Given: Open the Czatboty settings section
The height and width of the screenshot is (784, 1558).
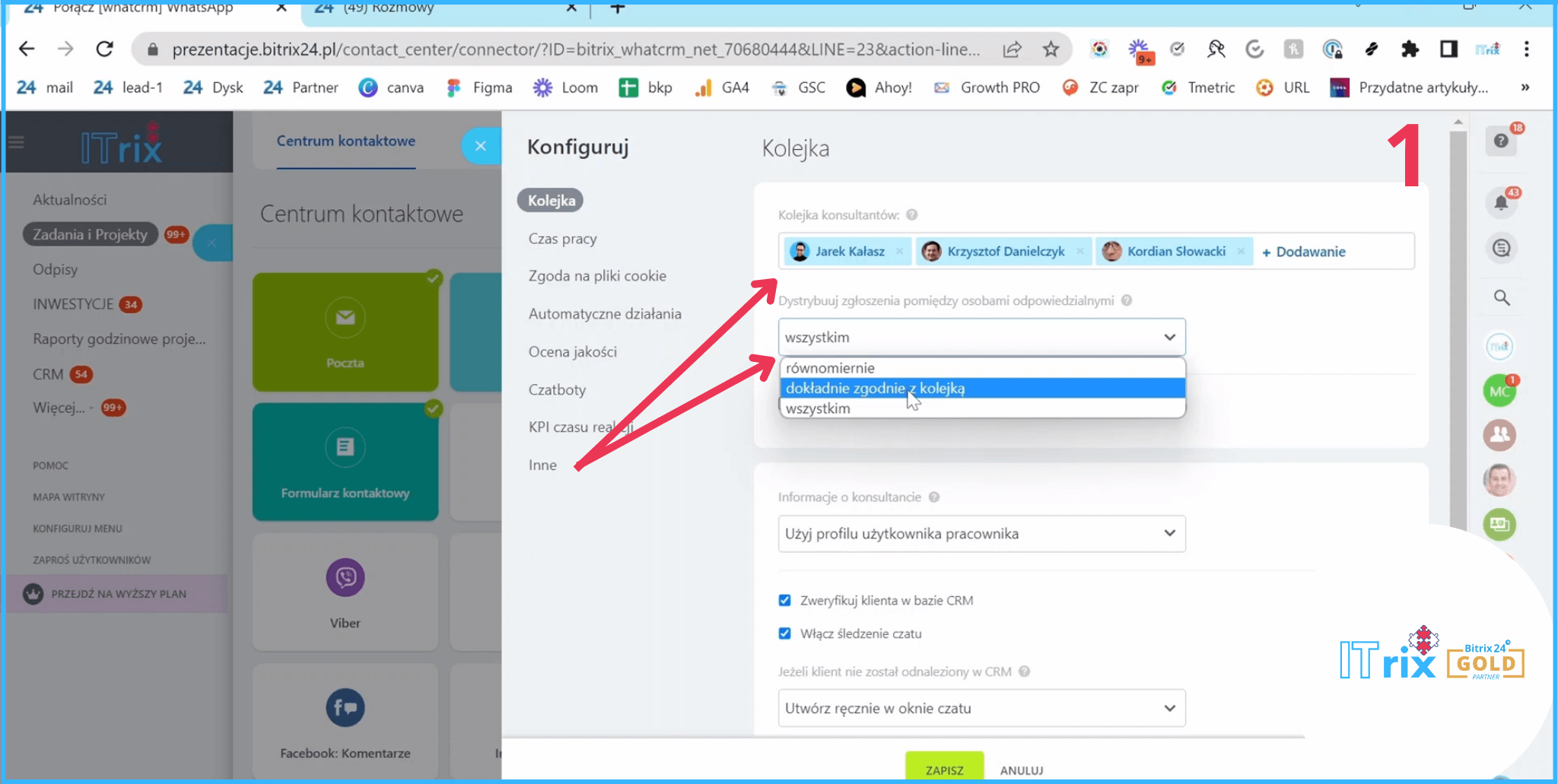Looking at the screenshot, I should (557, 389).
